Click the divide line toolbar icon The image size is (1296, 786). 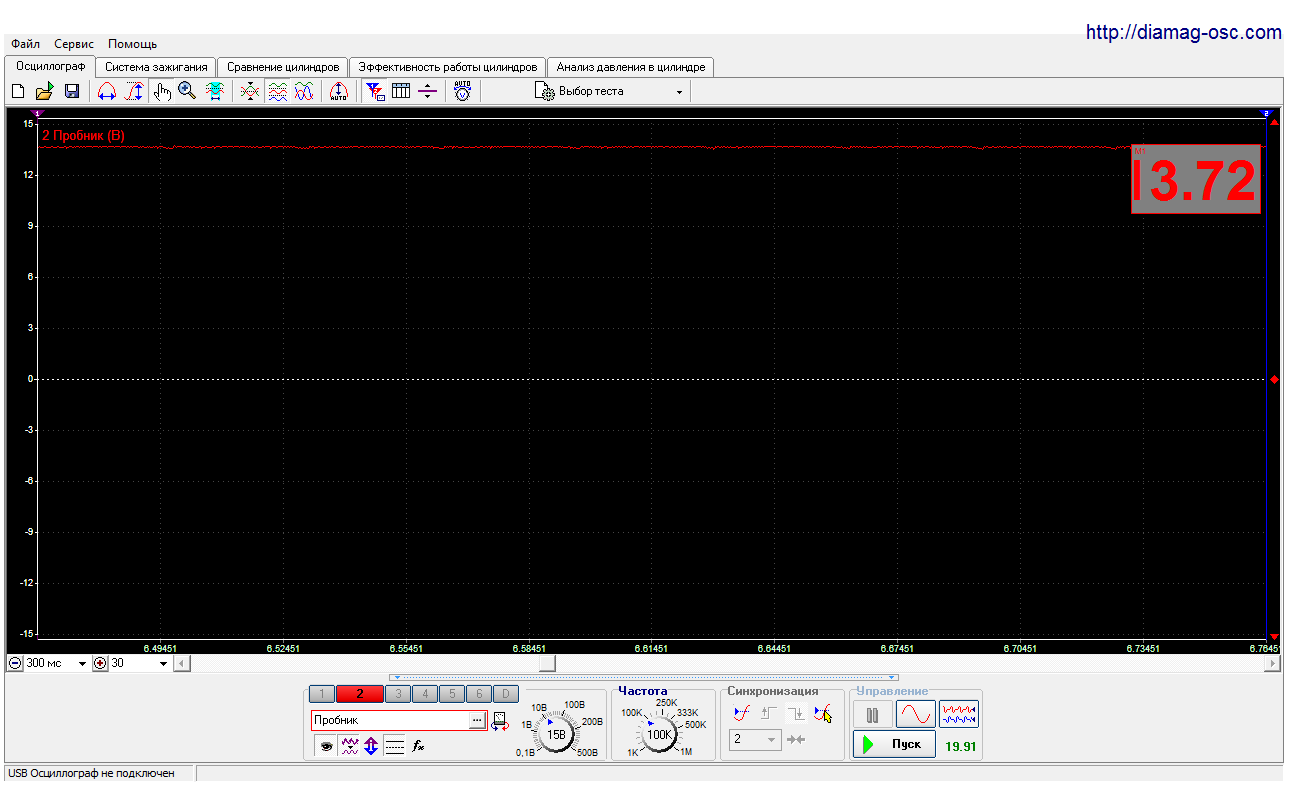point(427,91)
